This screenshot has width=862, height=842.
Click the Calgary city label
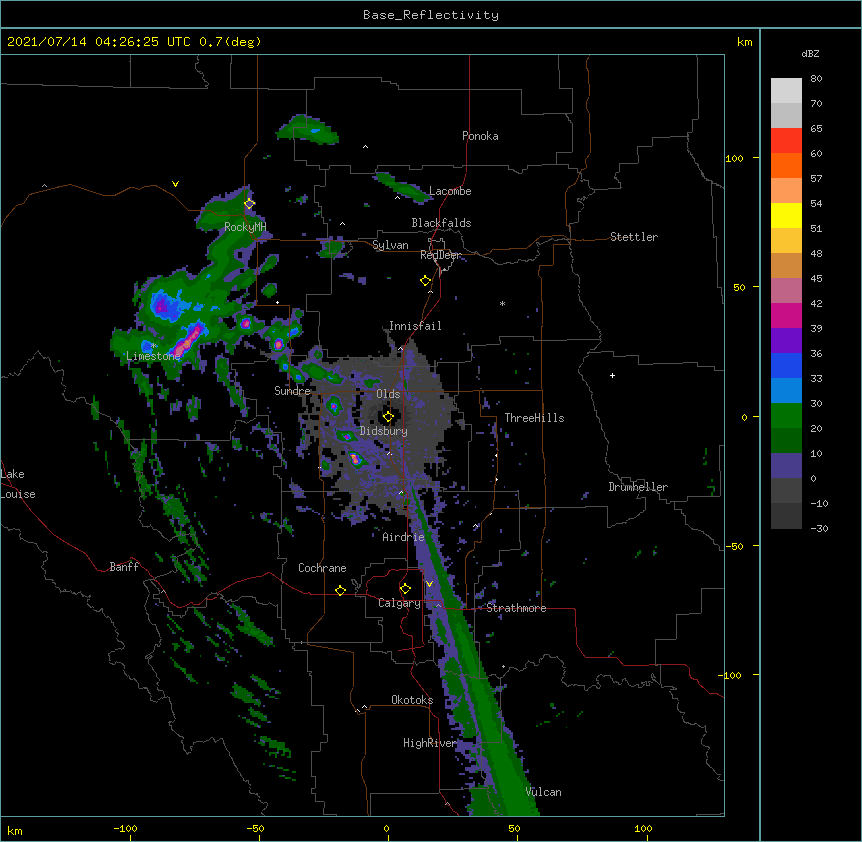click(399, 603)
